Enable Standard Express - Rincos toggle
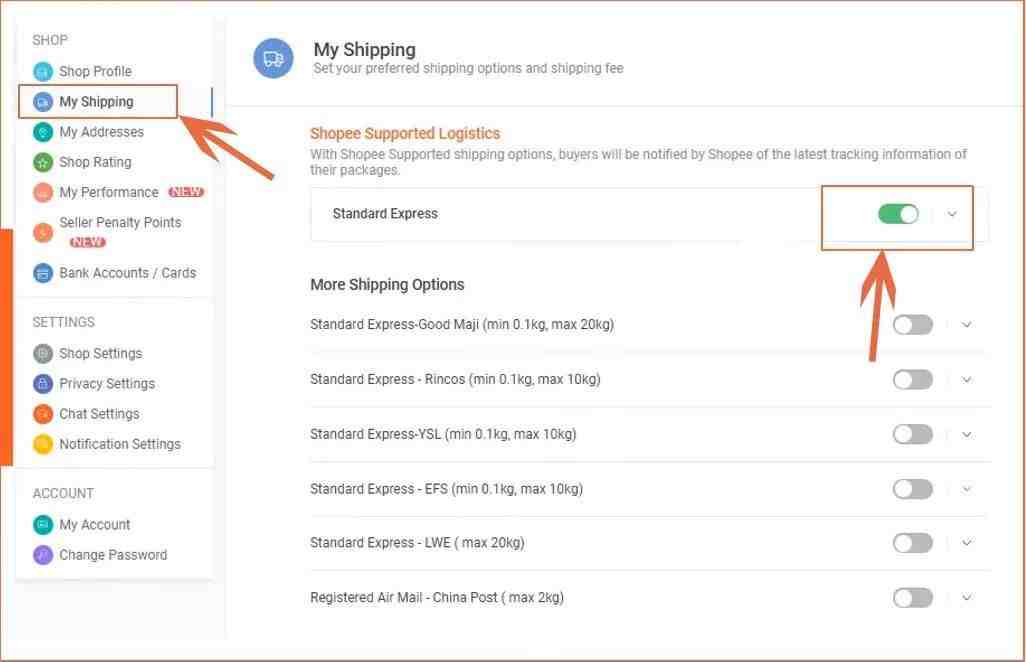This screenshot has height=662, width=1026. tap(913, 379)
